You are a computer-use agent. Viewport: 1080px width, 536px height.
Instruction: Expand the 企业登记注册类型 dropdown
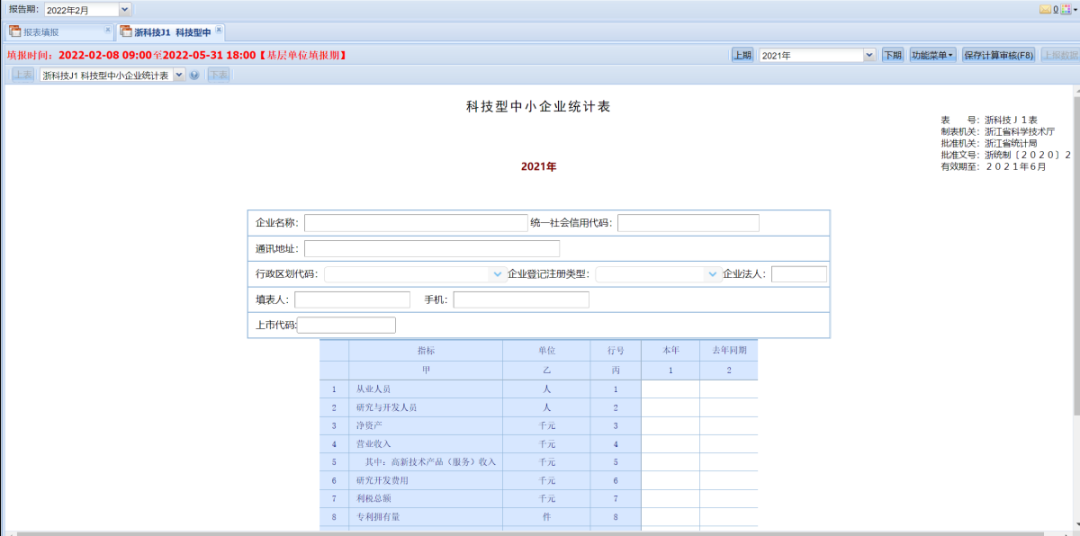point(713,274)
